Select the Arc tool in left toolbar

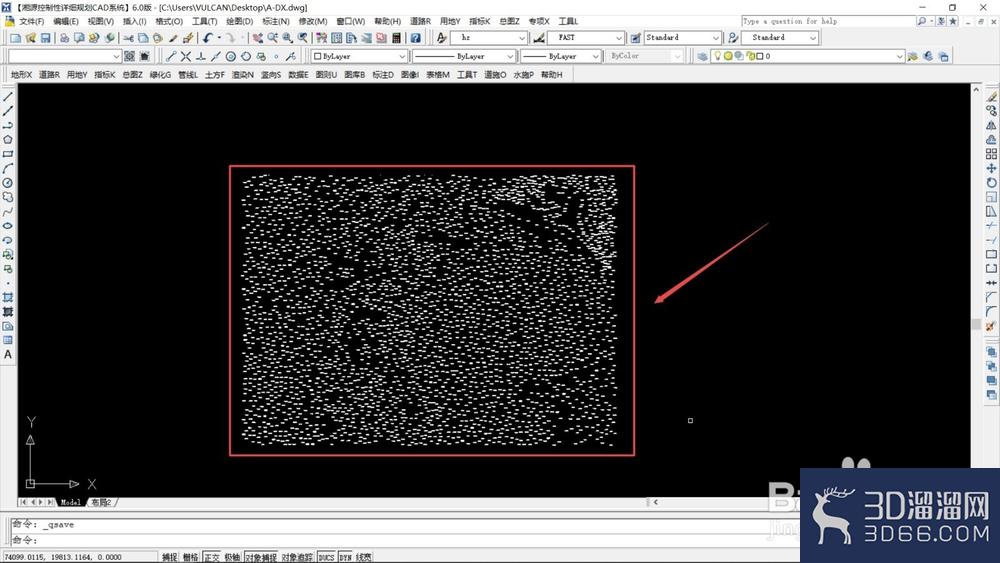(8, 168)
